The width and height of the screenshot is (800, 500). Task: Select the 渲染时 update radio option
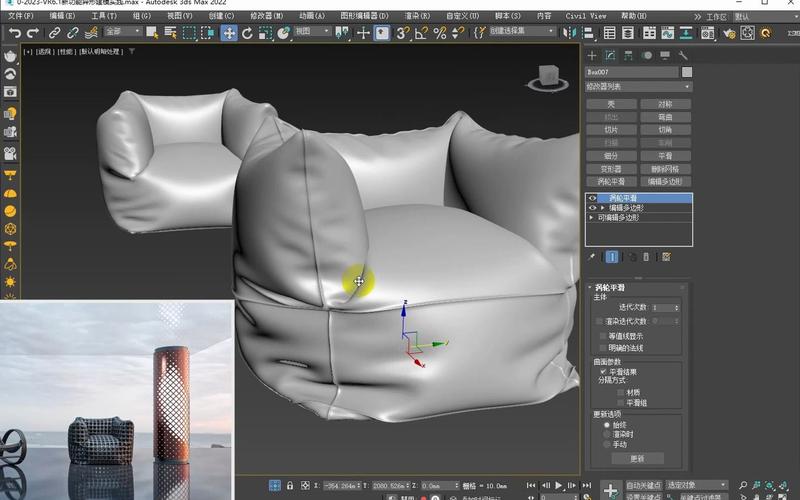pos(607,435)
